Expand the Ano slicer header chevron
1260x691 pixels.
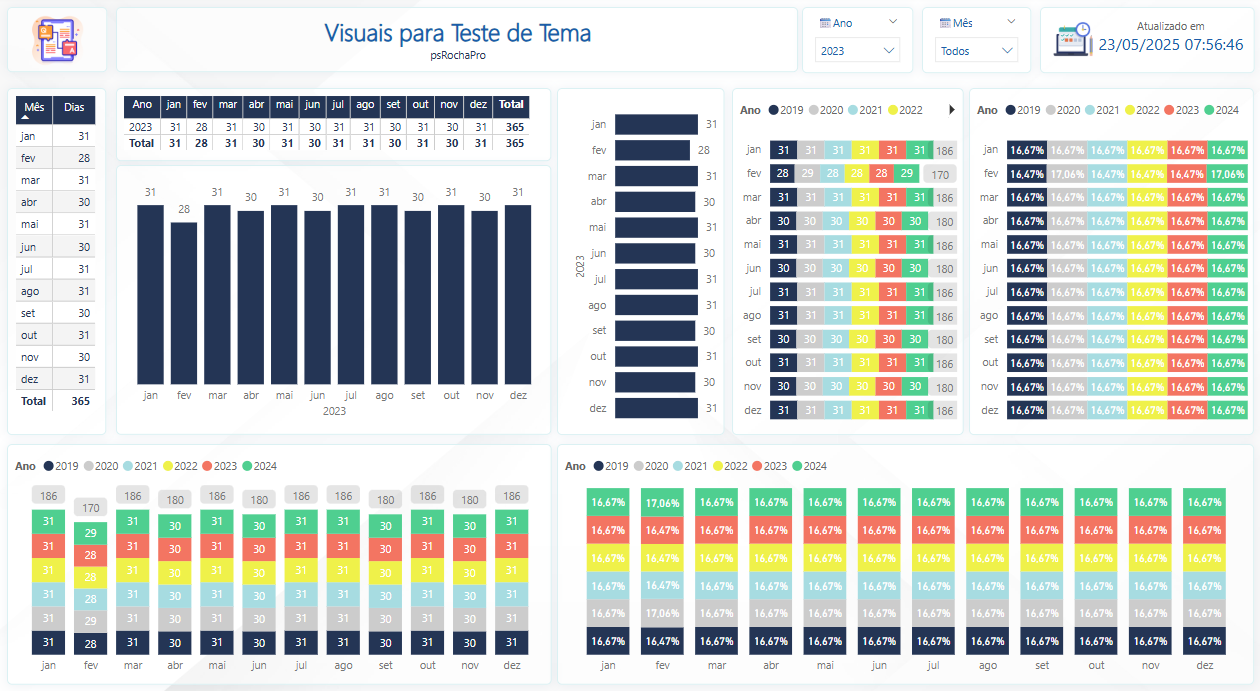(x=892, y=22)
